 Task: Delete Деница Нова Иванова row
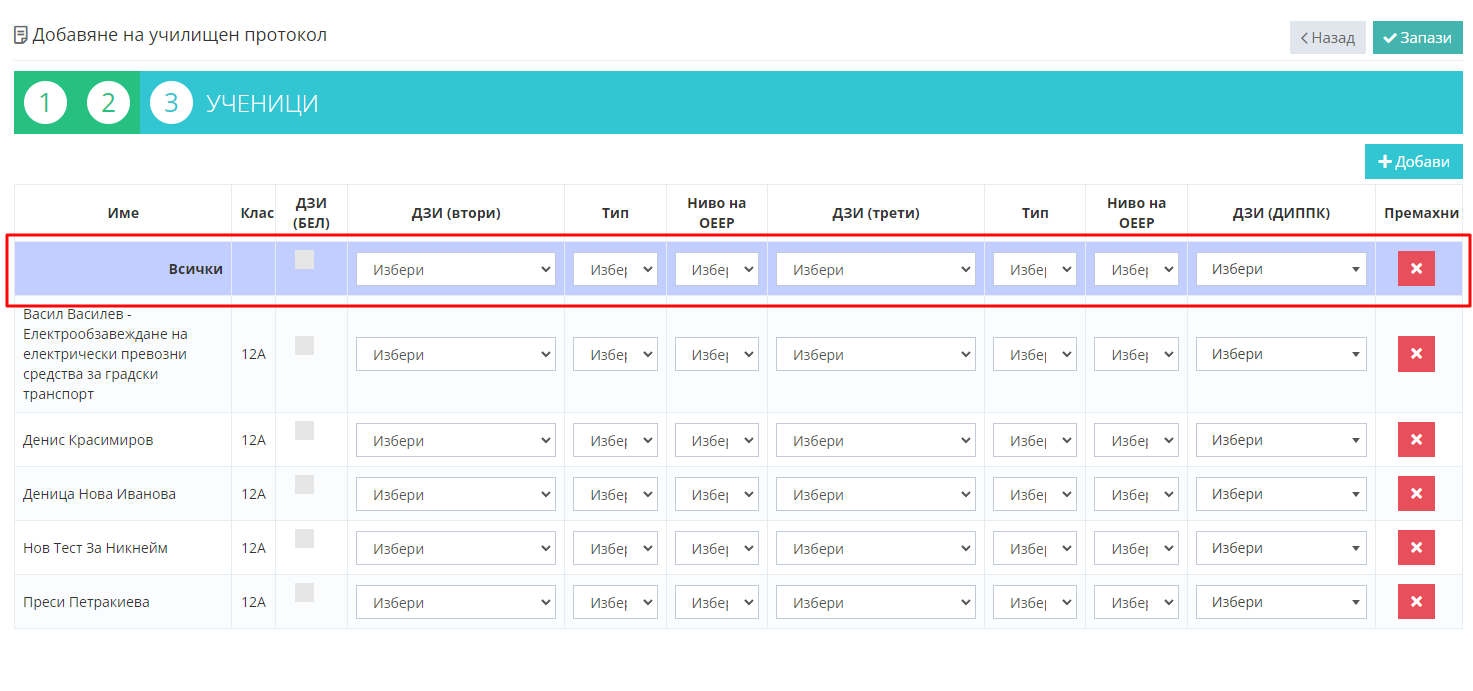tap(1415, 494)
